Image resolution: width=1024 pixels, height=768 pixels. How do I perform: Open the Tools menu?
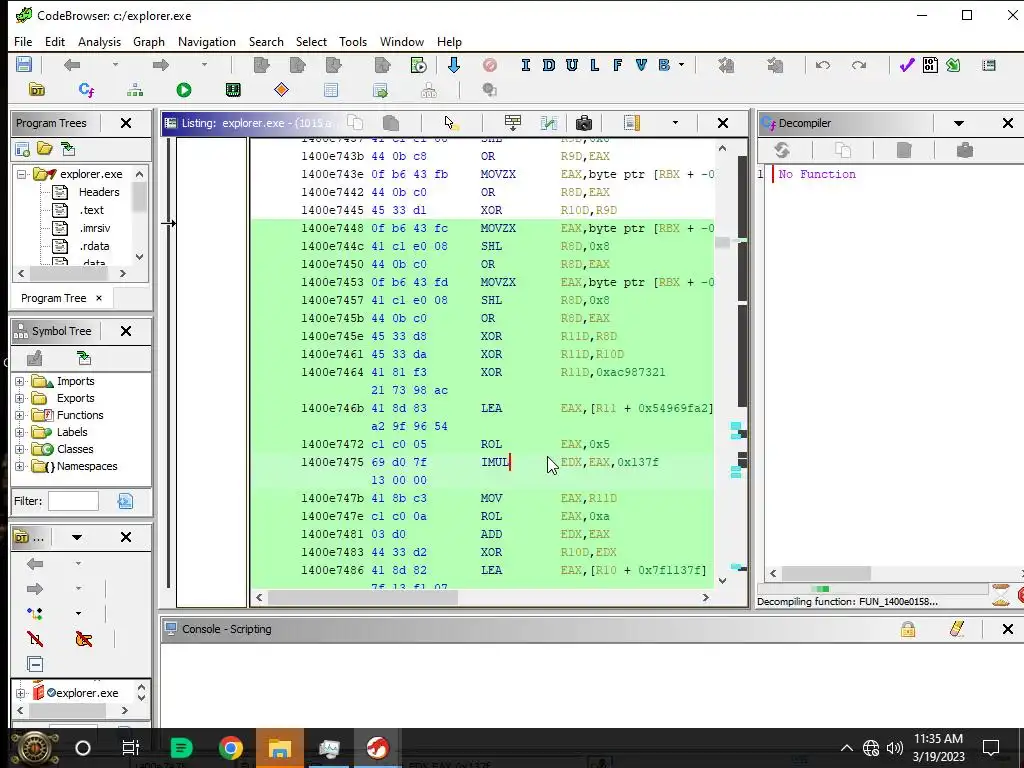coord(353,42)
